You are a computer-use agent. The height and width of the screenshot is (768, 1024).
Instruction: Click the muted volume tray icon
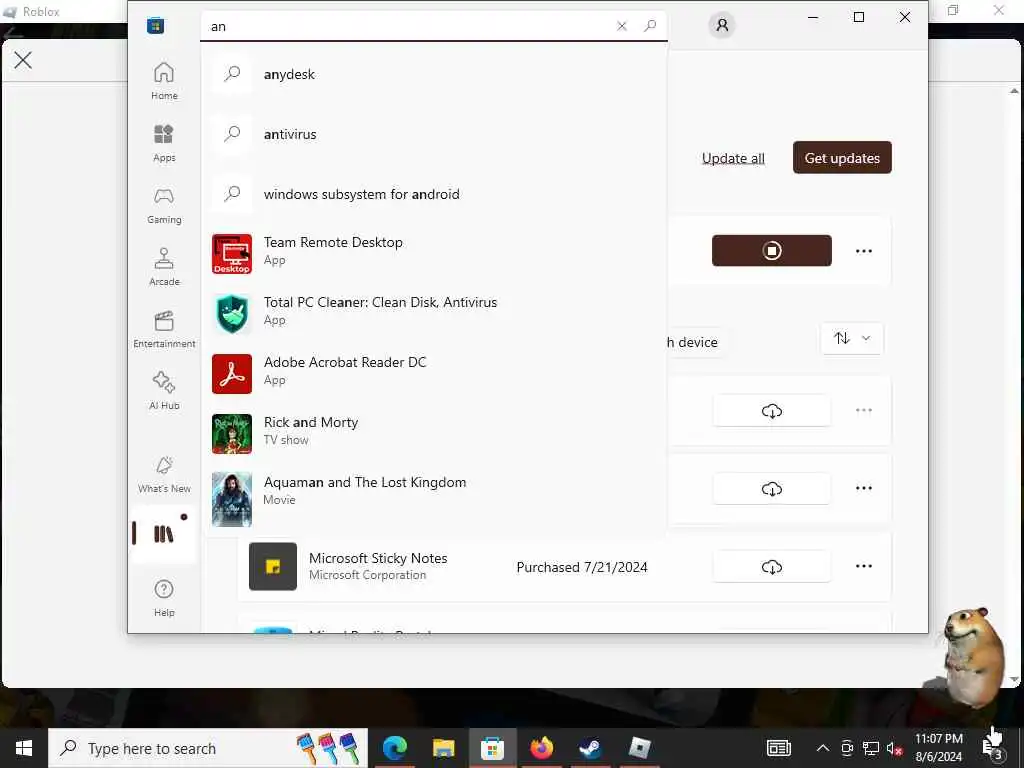895,748
